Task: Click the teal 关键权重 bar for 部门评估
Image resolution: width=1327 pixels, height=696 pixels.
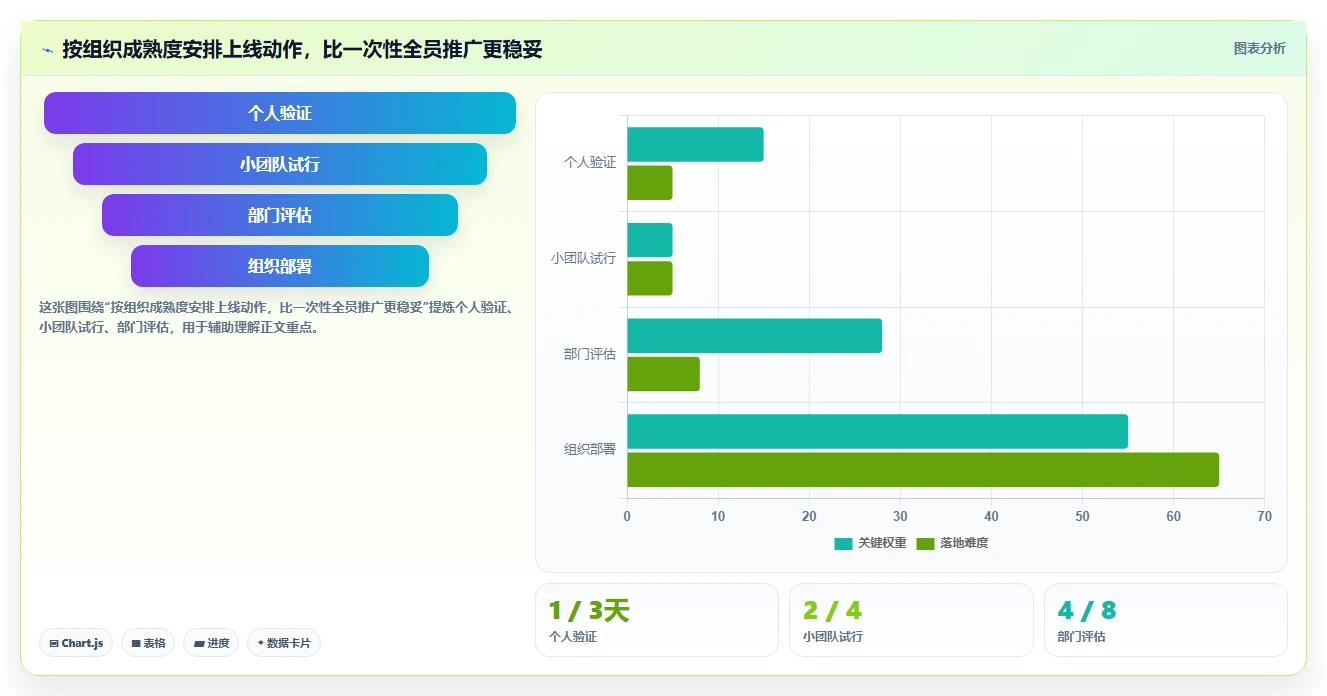Action: point(754,336)
